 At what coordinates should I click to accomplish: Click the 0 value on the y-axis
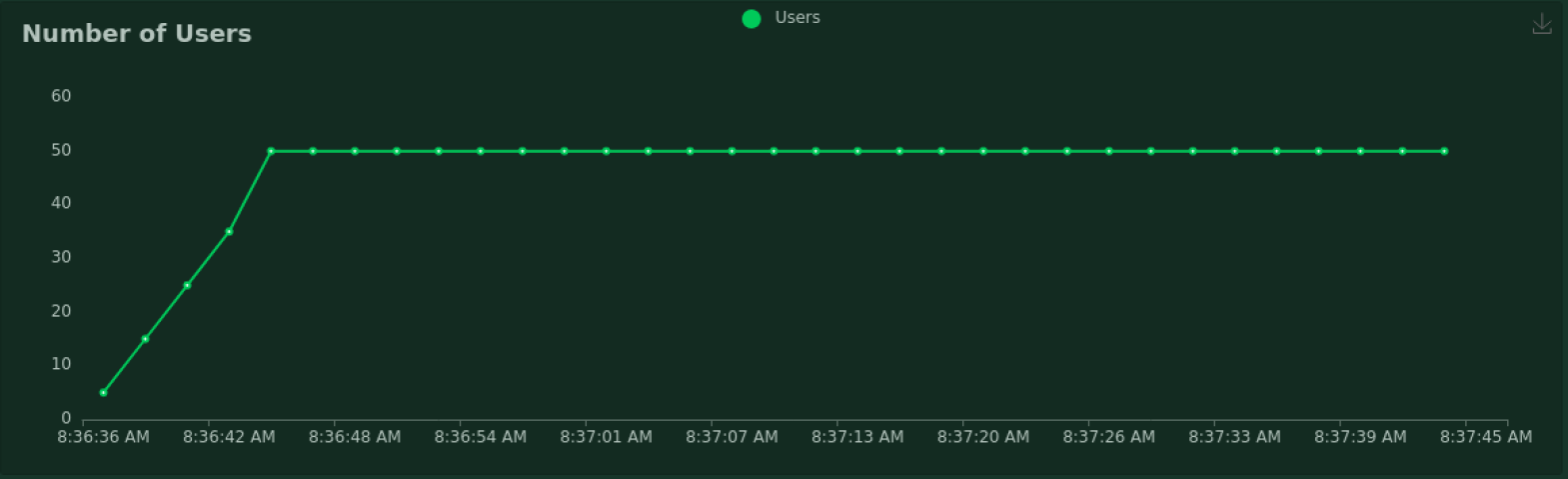pos(66,418)
